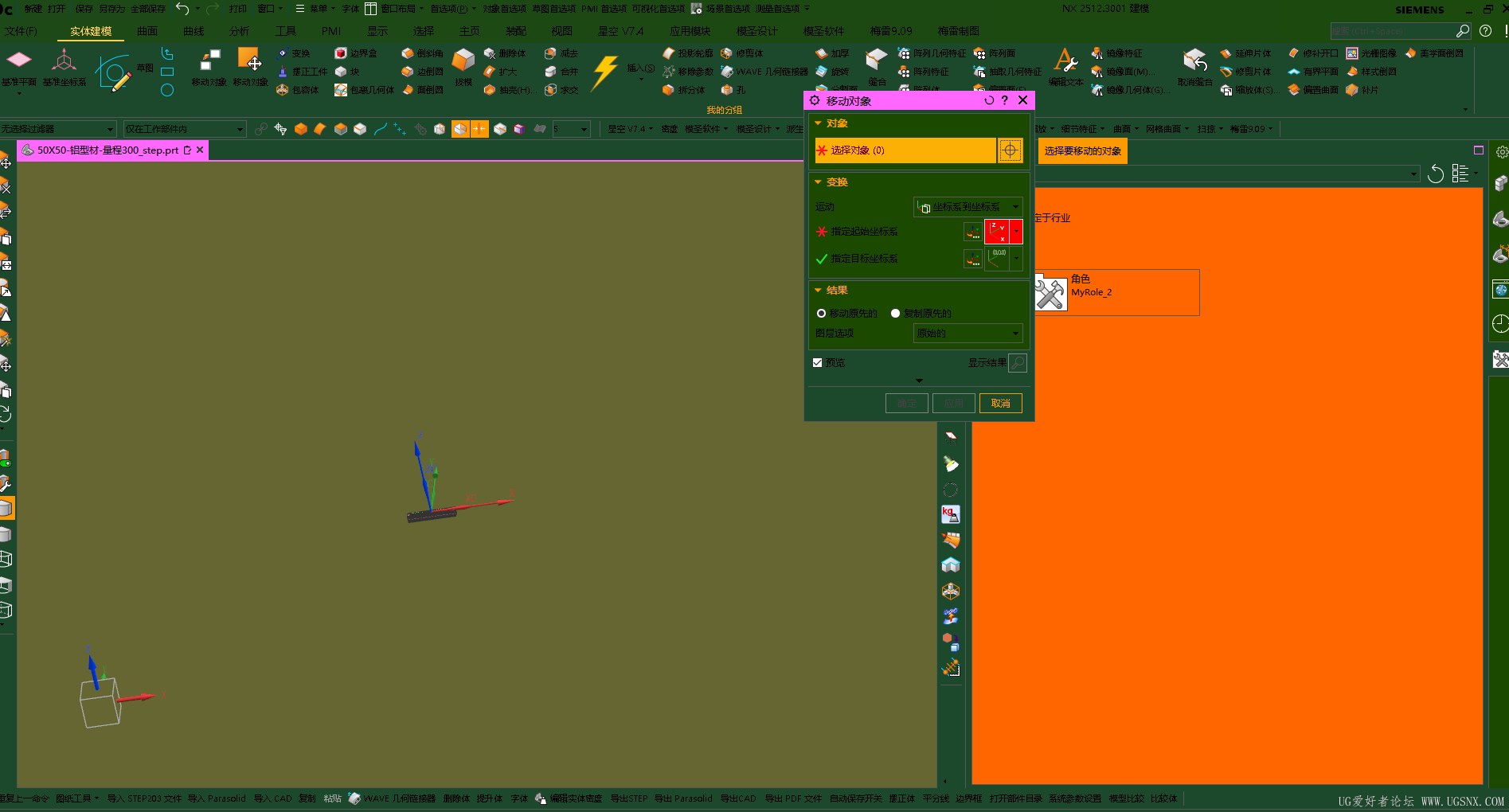Switch to the 曲线 ribbon tab

(194, 31)
